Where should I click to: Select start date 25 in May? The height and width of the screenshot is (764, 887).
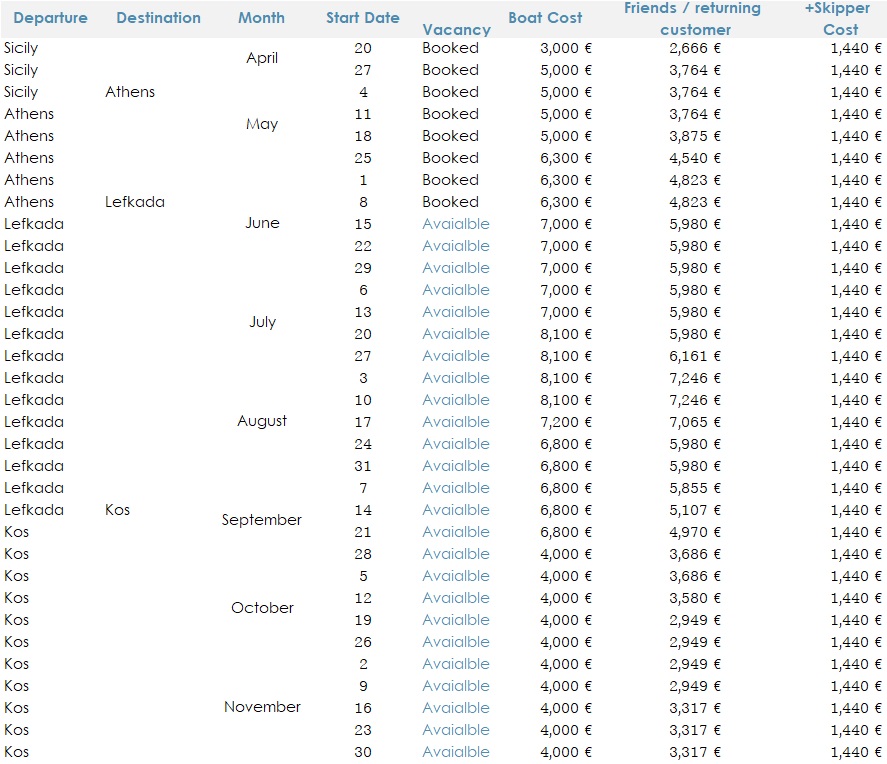click(x=363, y=158)
